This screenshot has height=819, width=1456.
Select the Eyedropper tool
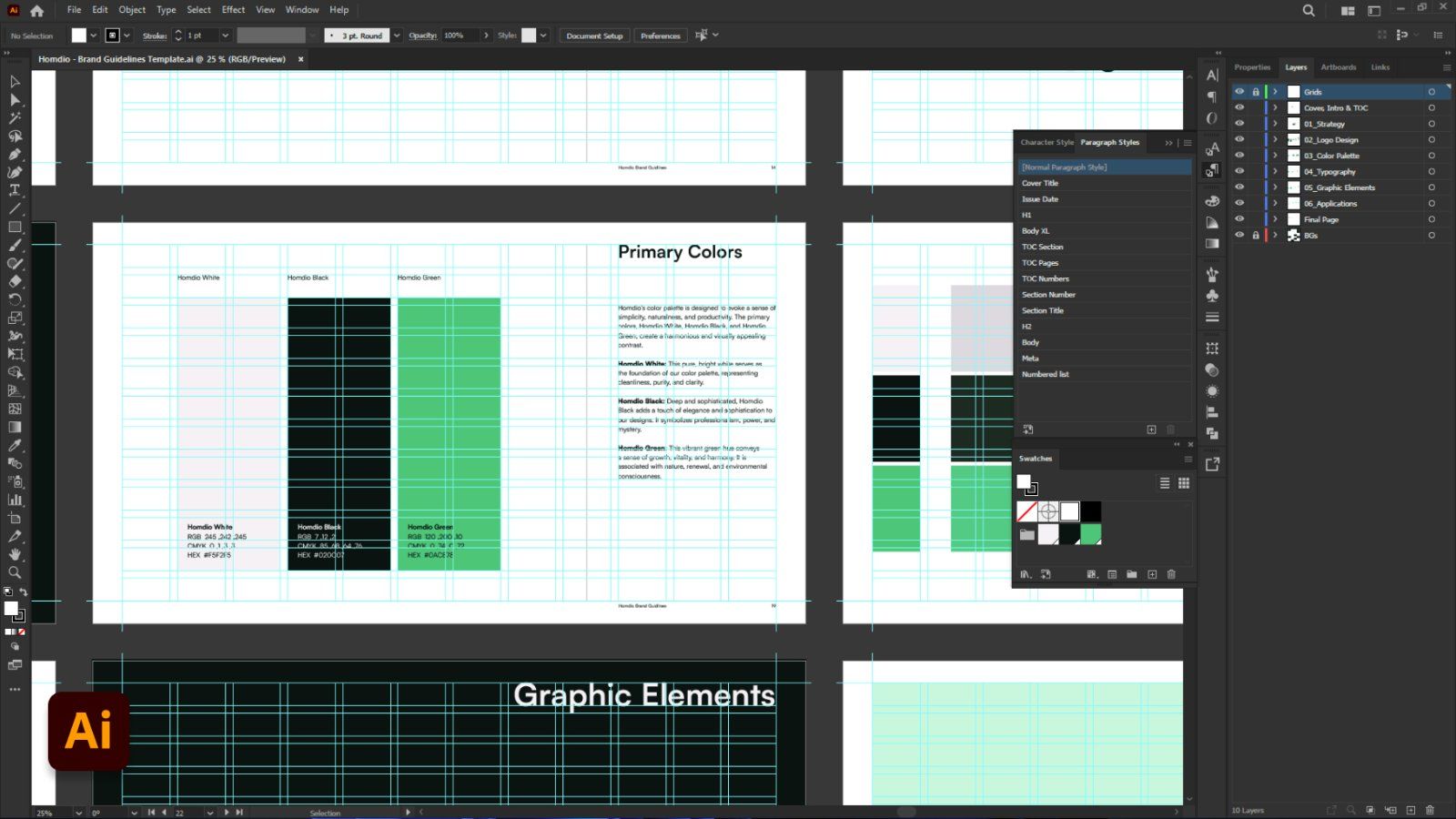click(15, 446)
